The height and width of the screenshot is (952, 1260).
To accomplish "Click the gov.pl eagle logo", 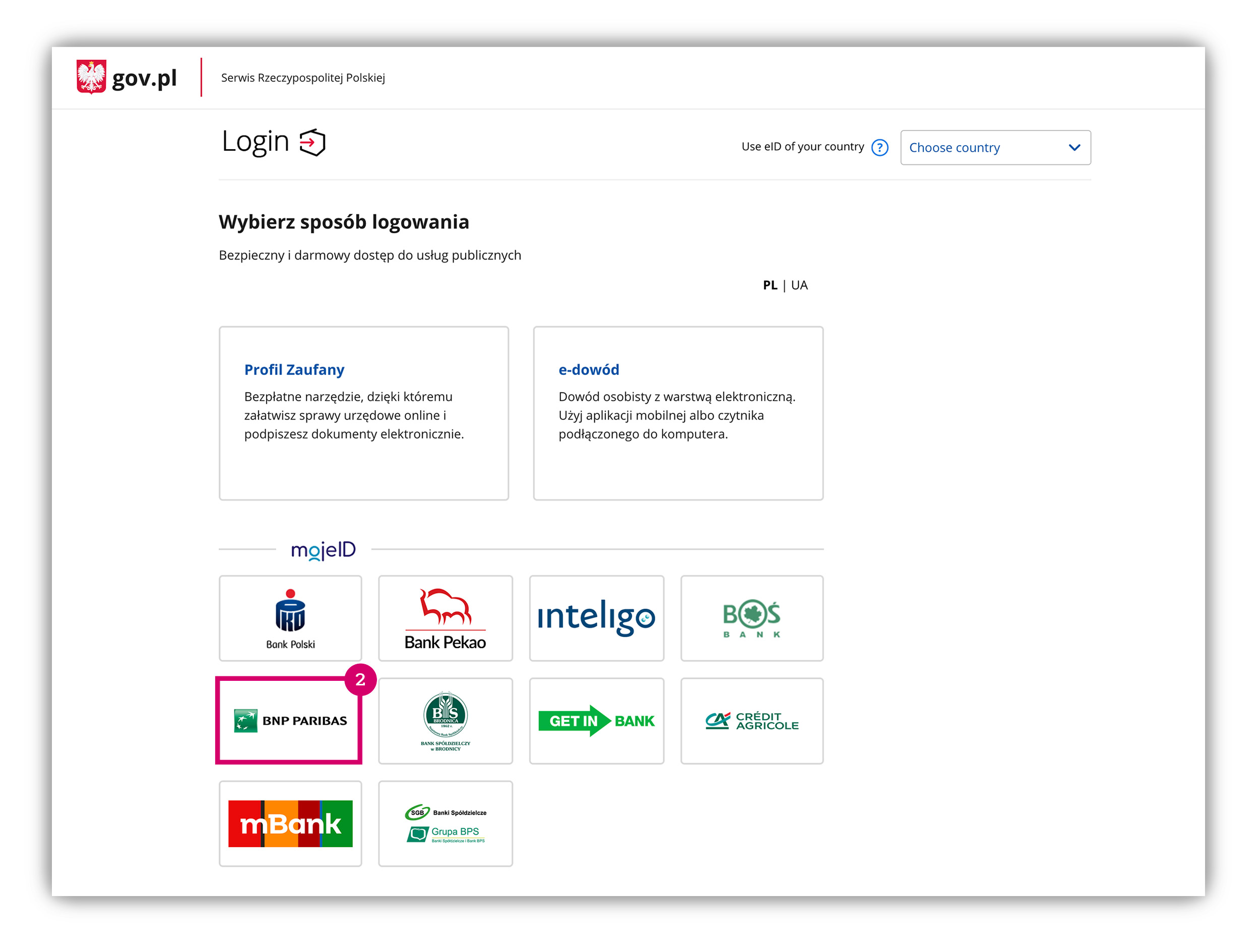I will [91, 77].
